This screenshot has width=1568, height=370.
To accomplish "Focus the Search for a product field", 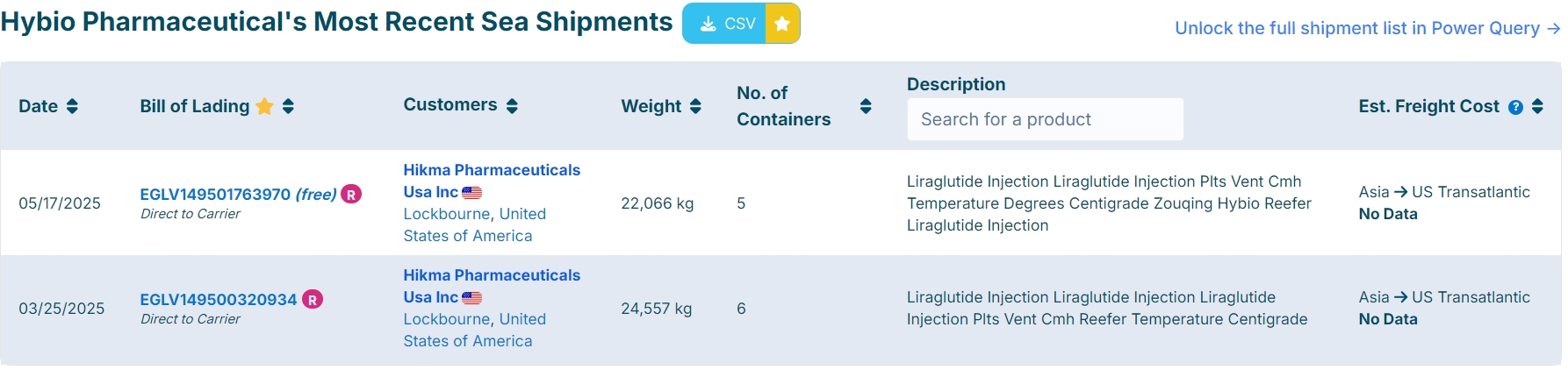I will pyautogui.click(x=1045, y=119).
